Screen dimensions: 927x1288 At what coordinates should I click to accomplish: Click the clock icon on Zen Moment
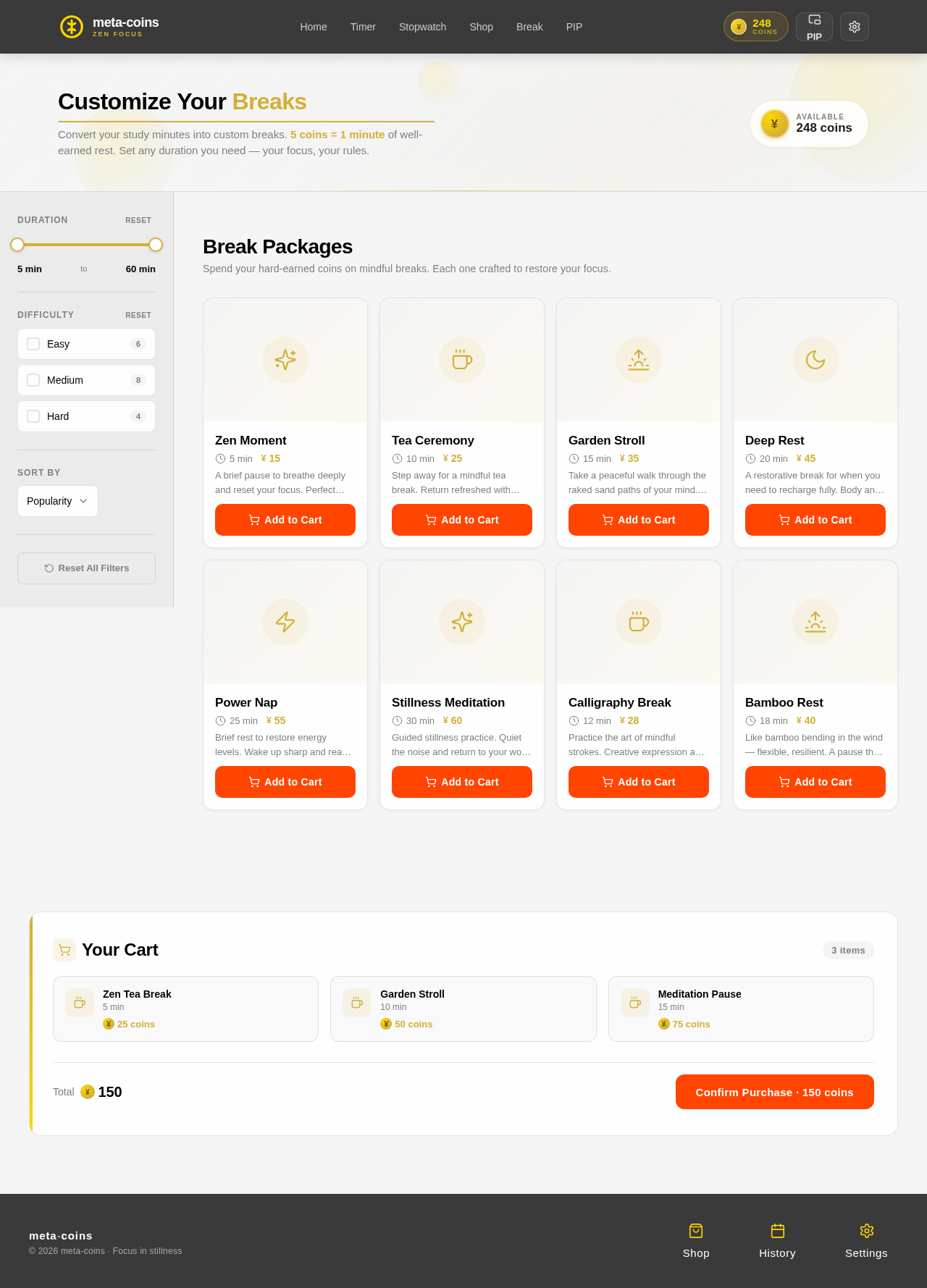pyautogui.click(x=220, y=458)
